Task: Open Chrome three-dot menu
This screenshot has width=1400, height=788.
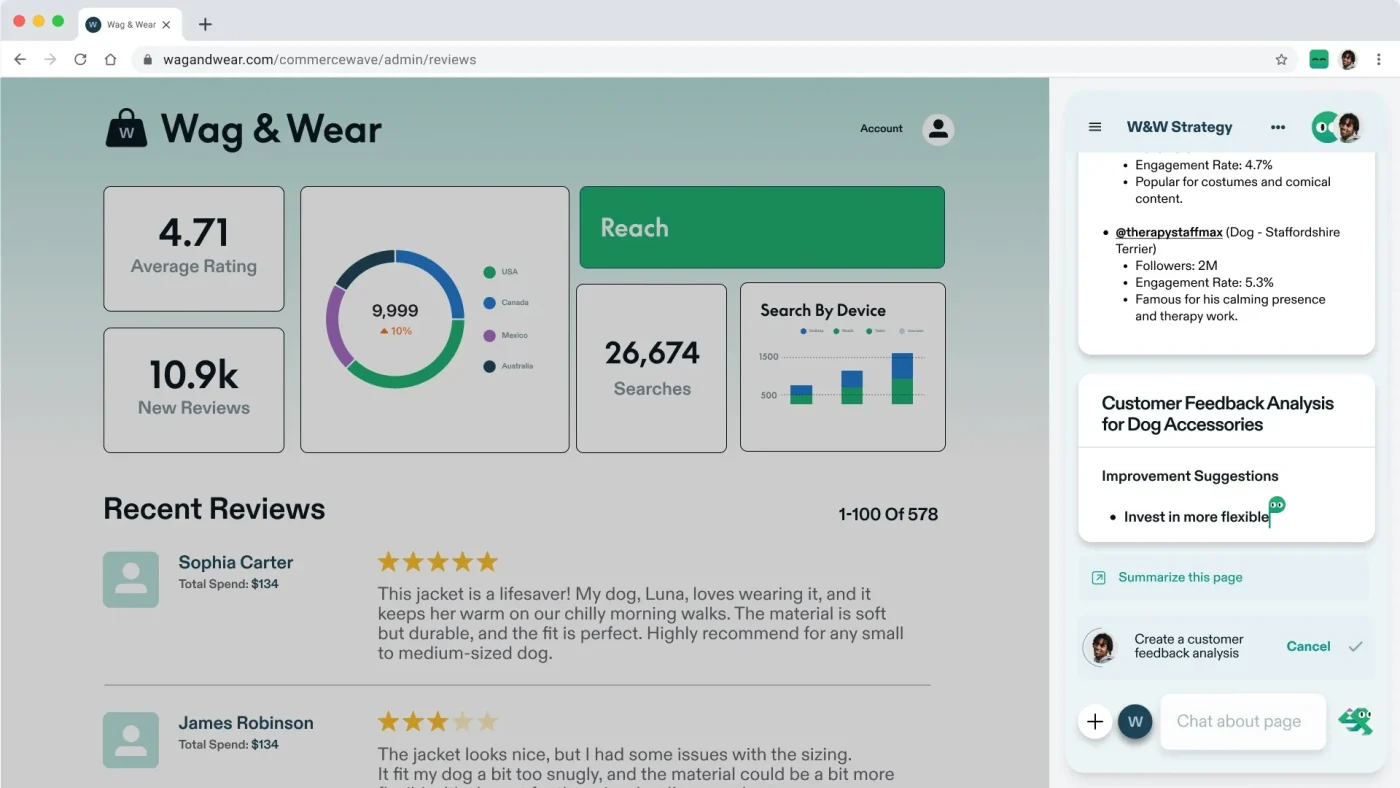Action: tap(1379, 60)
